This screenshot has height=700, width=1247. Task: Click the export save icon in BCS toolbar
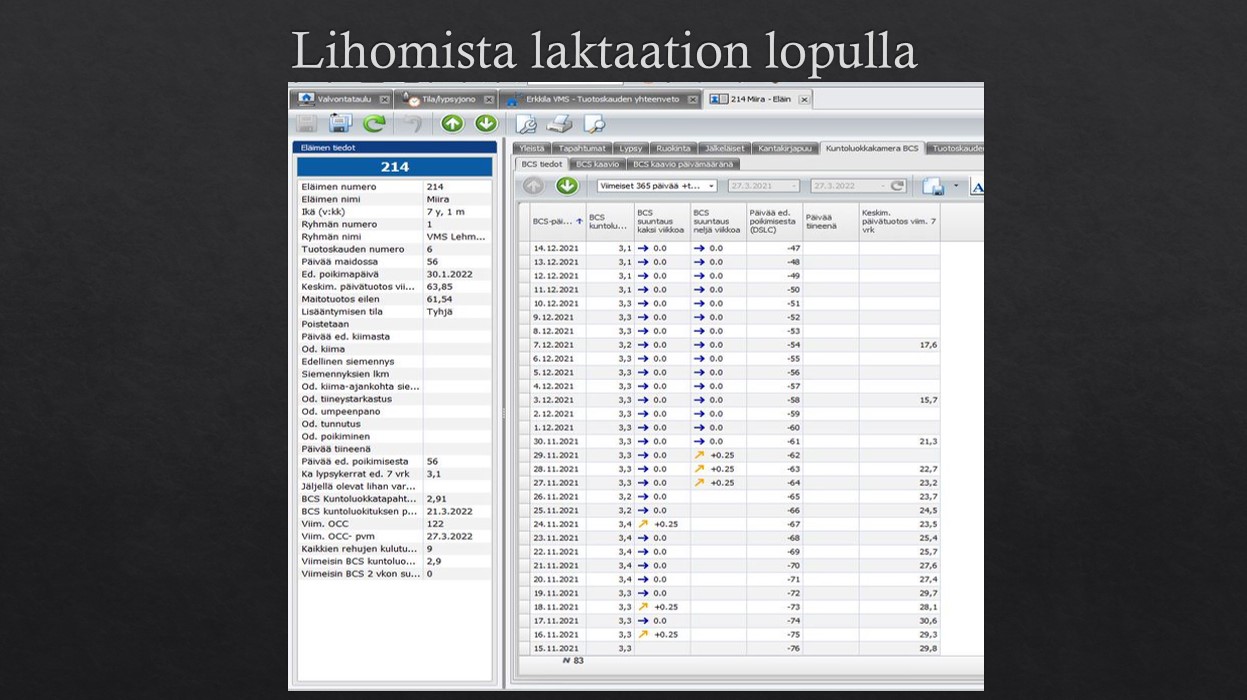click(x=933, y=186)
